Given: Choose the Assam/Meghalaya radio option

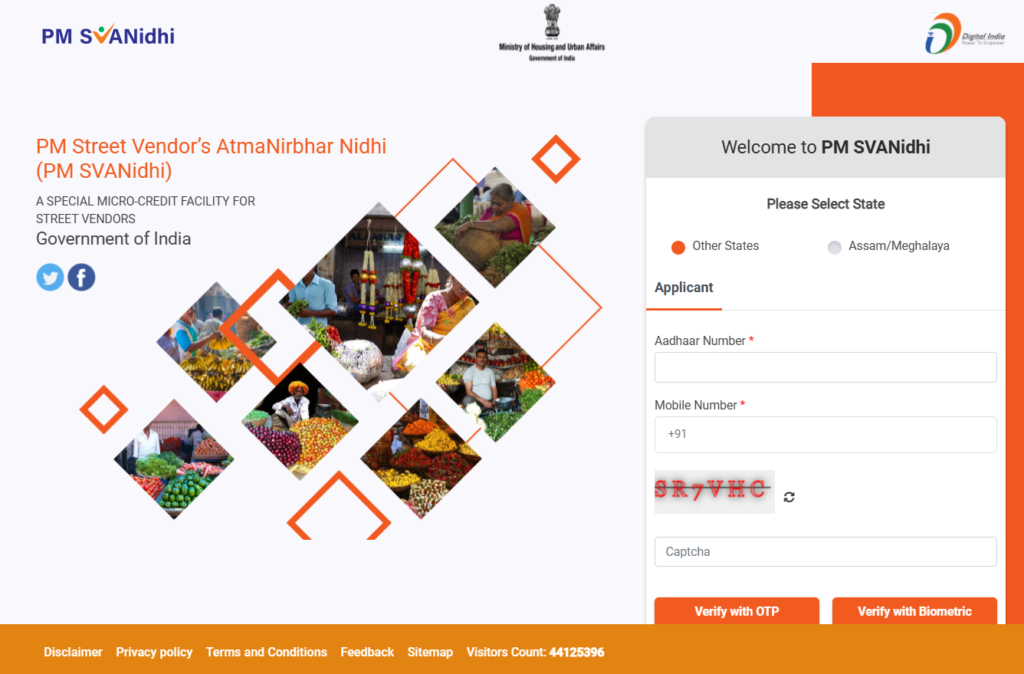Looking at the screenshot, I should click(x=834, y=247).
